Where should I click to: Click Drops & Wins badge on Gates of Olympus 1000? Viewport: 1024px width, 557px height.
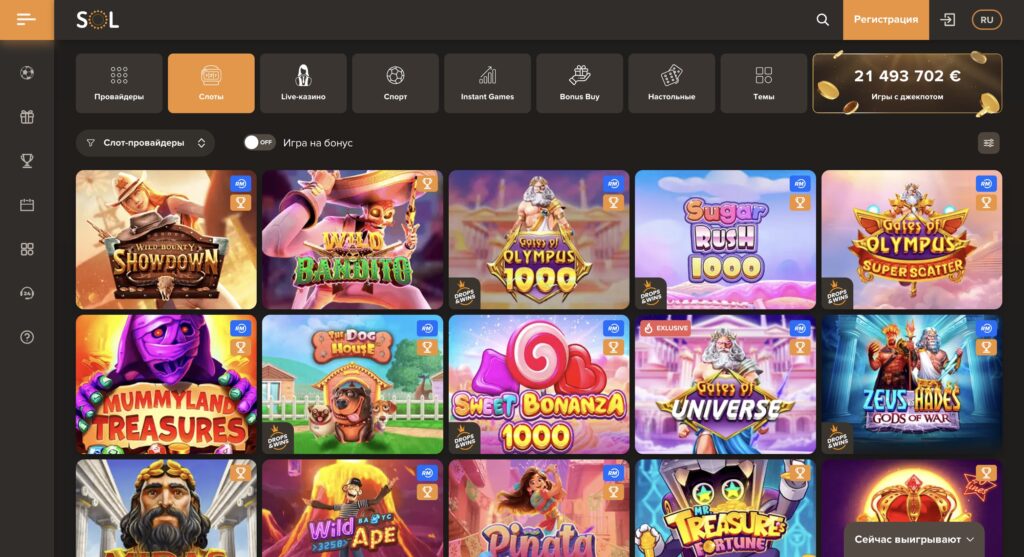coord(464,294)
